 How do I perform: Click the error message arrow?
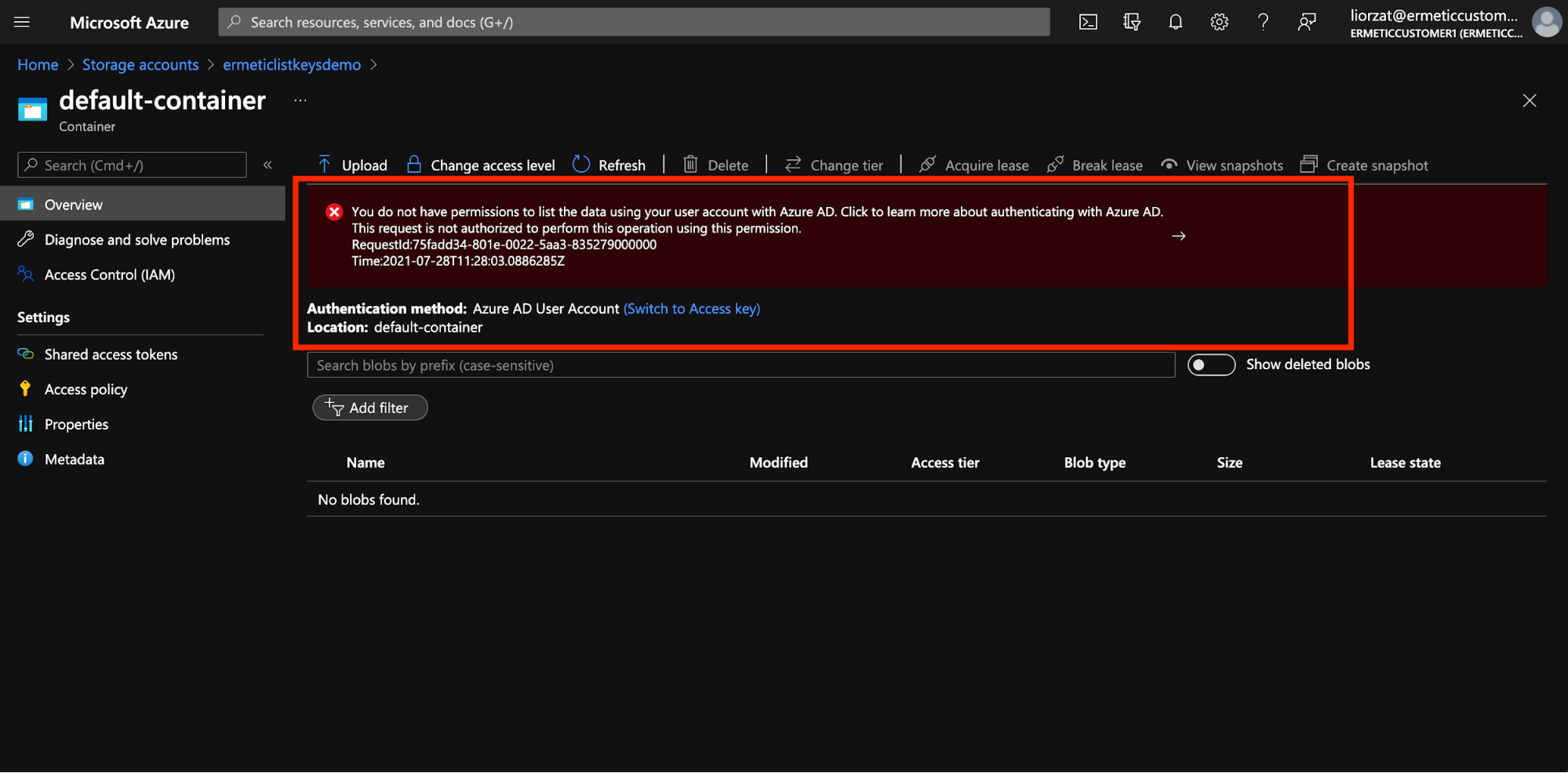coord(1178,236)
